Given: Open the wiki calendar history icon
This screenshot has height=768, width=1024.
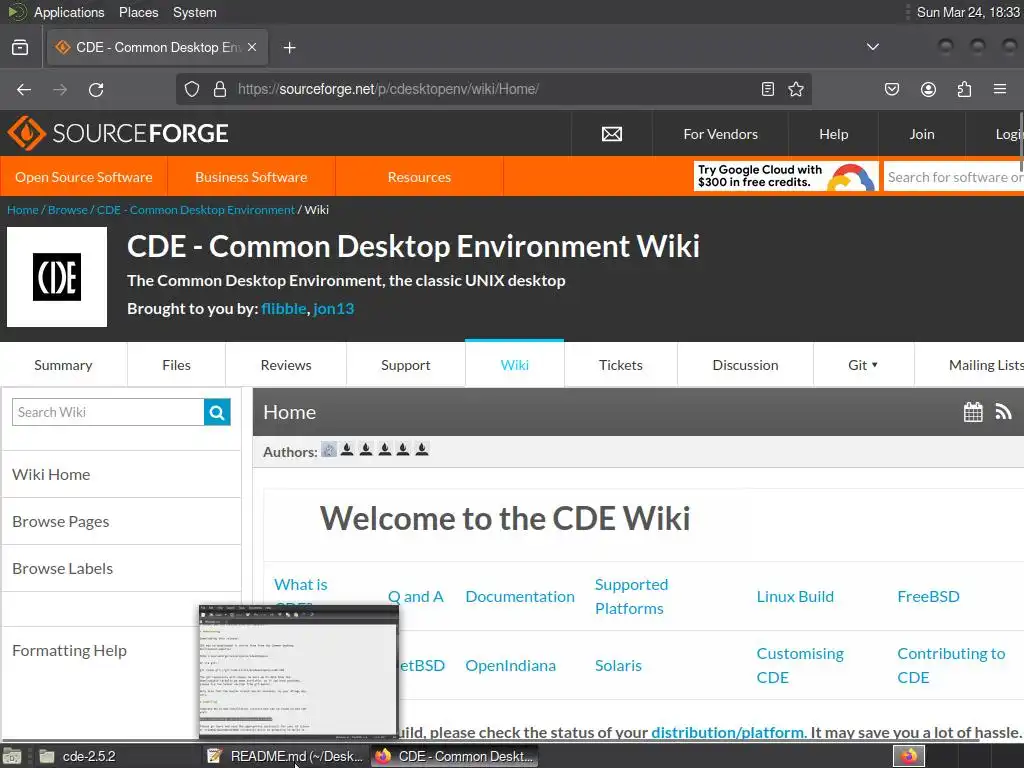Looking at the screenshot, I should [x=973, y=411].
